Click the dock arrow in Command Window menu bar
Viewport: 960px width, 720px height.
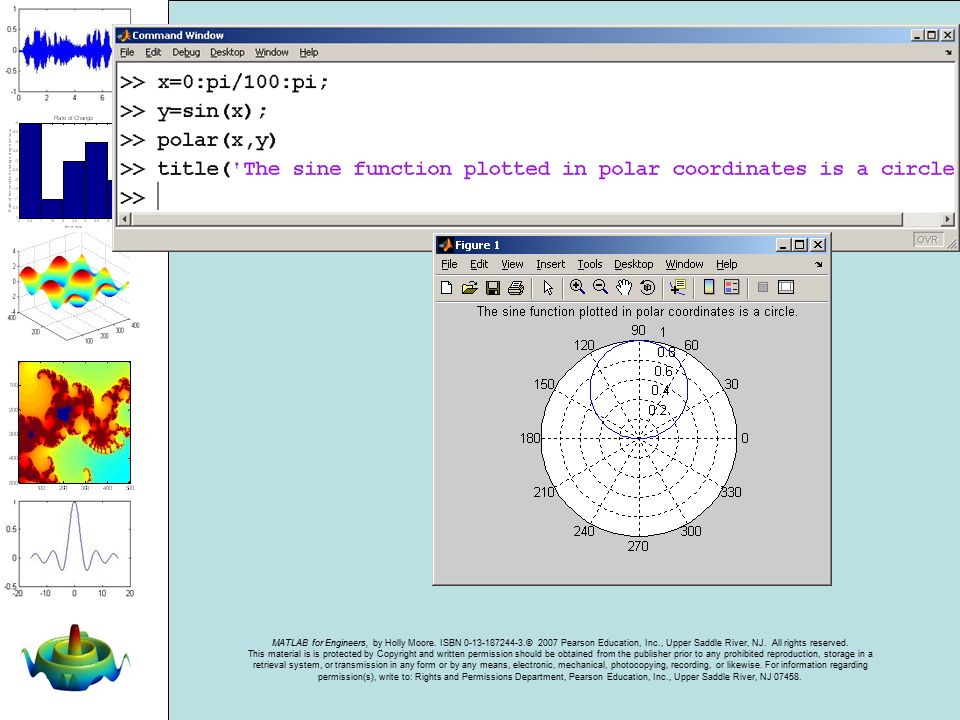click(x=948, y=53)
